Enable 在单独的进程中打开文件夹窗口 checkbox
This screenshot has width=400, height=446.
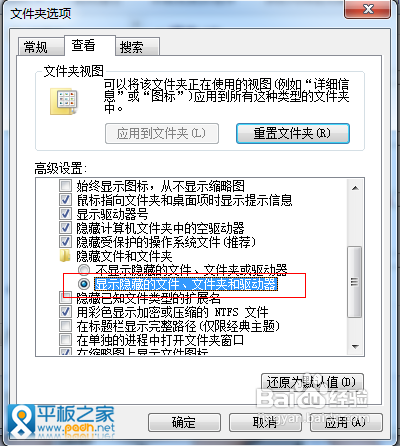tap(65, 340)
